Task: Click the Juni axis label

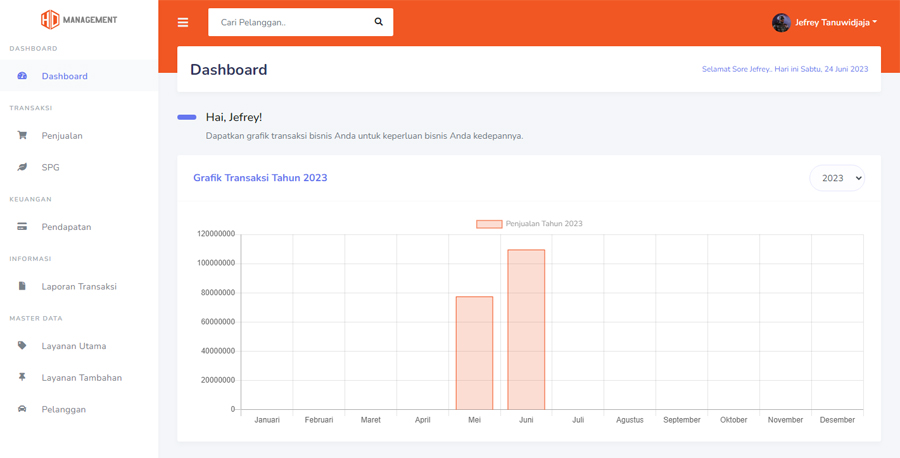Action: [x=526, y=420]
